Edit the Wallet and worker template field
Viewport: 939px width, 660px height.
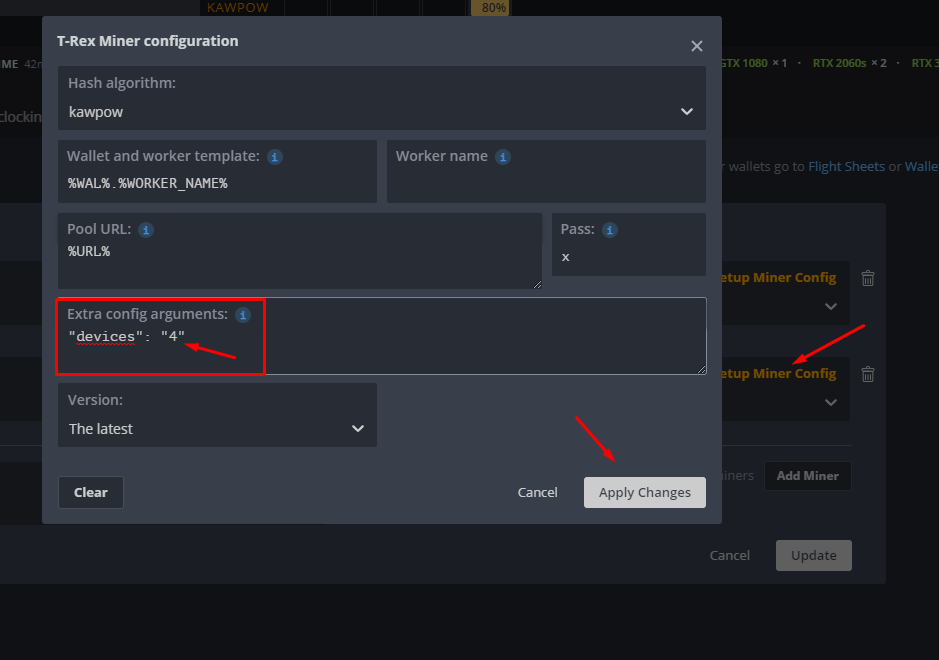point(217,172)
